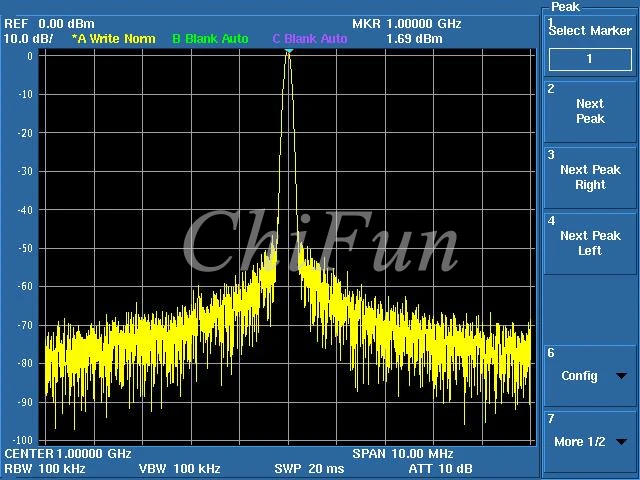Click the Select Marker softkey label
The image size is (640, 480).
pos(590,31)
